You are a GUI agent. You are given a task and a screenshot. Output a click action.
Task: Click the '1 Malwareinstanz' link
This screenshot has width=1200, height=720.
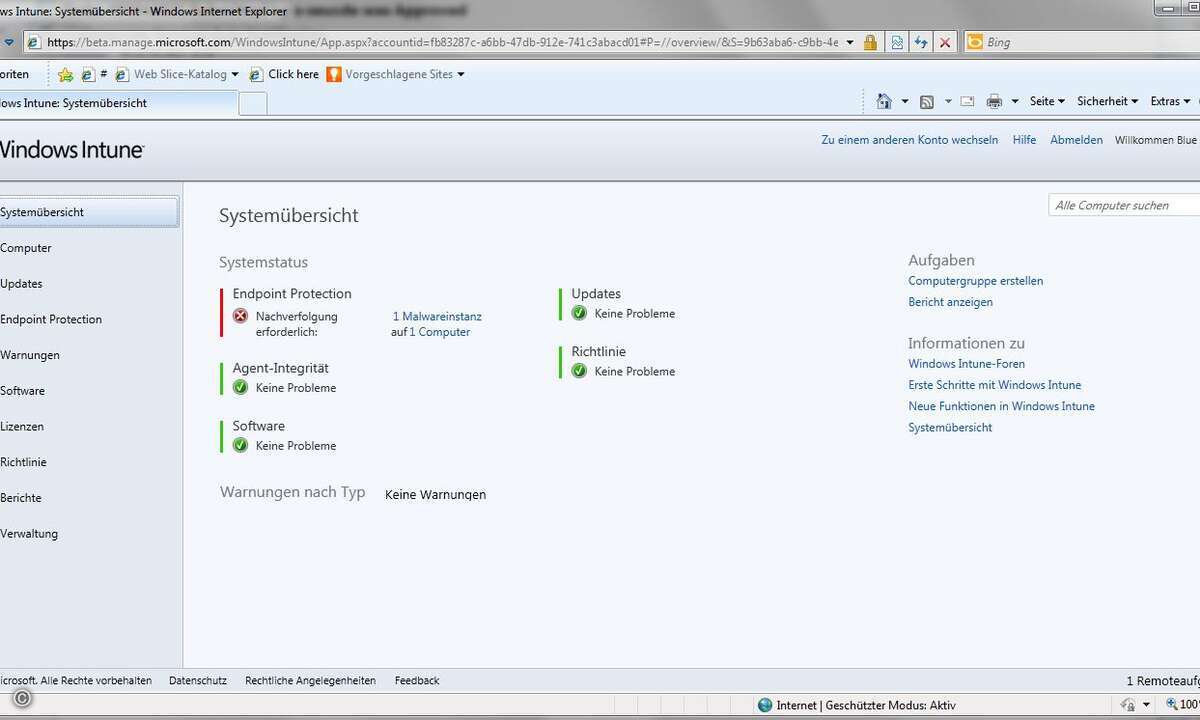pos(437,316)
